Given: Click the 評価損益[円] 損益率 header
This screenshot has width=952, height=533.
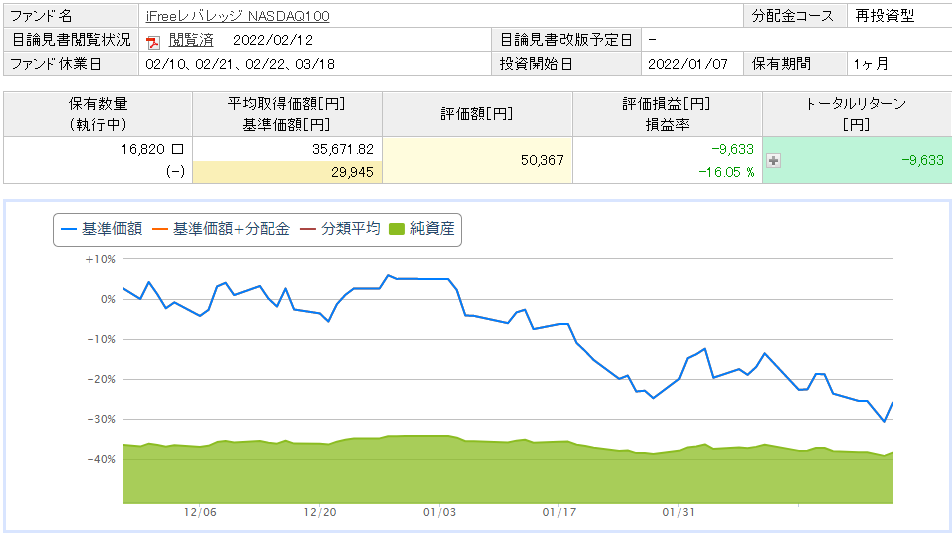Looking at the screenshot, I should tap(667, 114).
